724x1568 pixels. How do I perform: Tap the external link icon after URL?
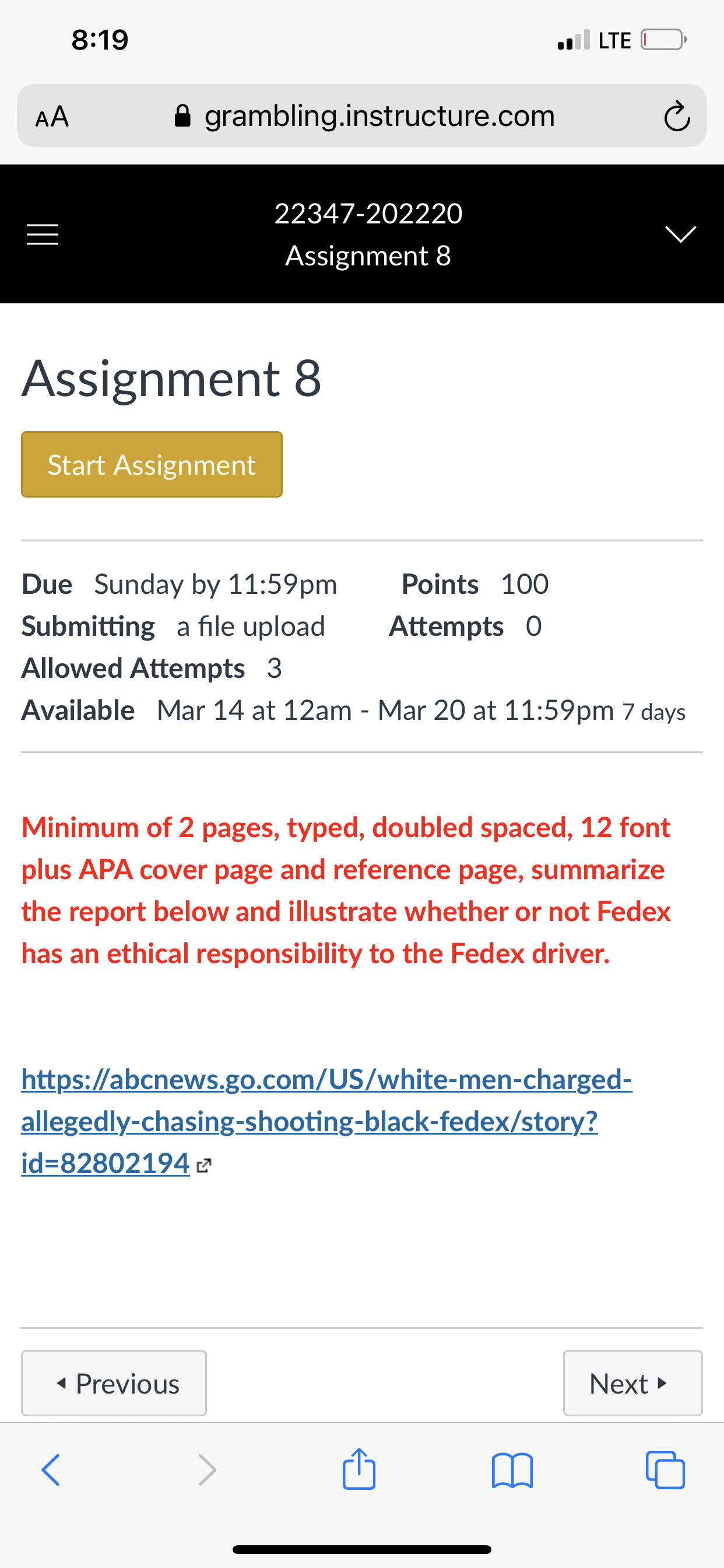204,1165
